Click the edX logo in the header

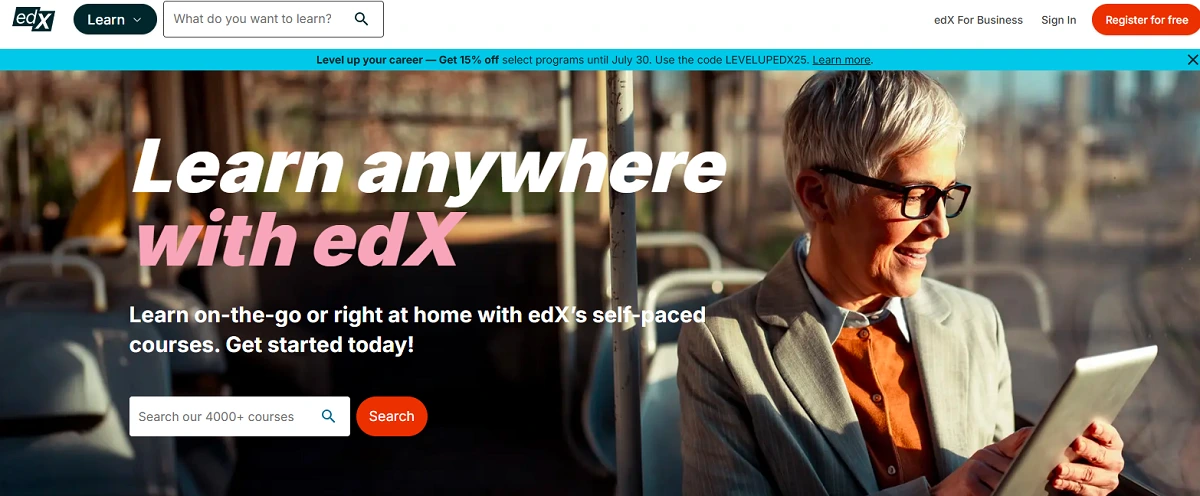click(x=33, y=18)
